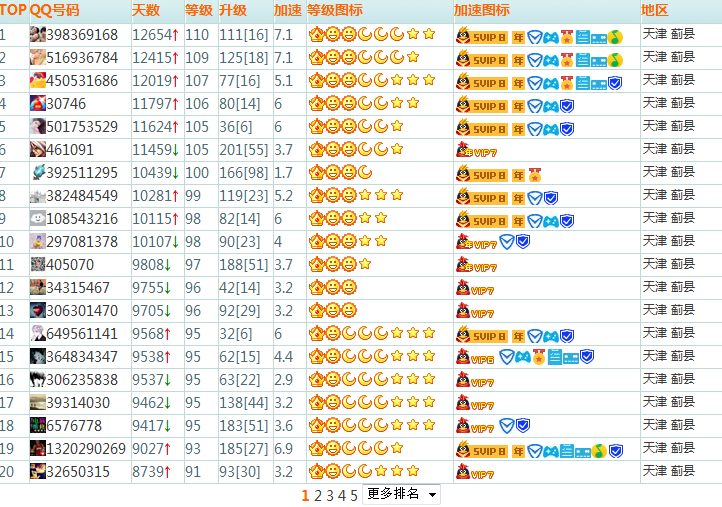Go to page 2 of rankings
Screen dimensions: 722x507
tap(318, 495)
